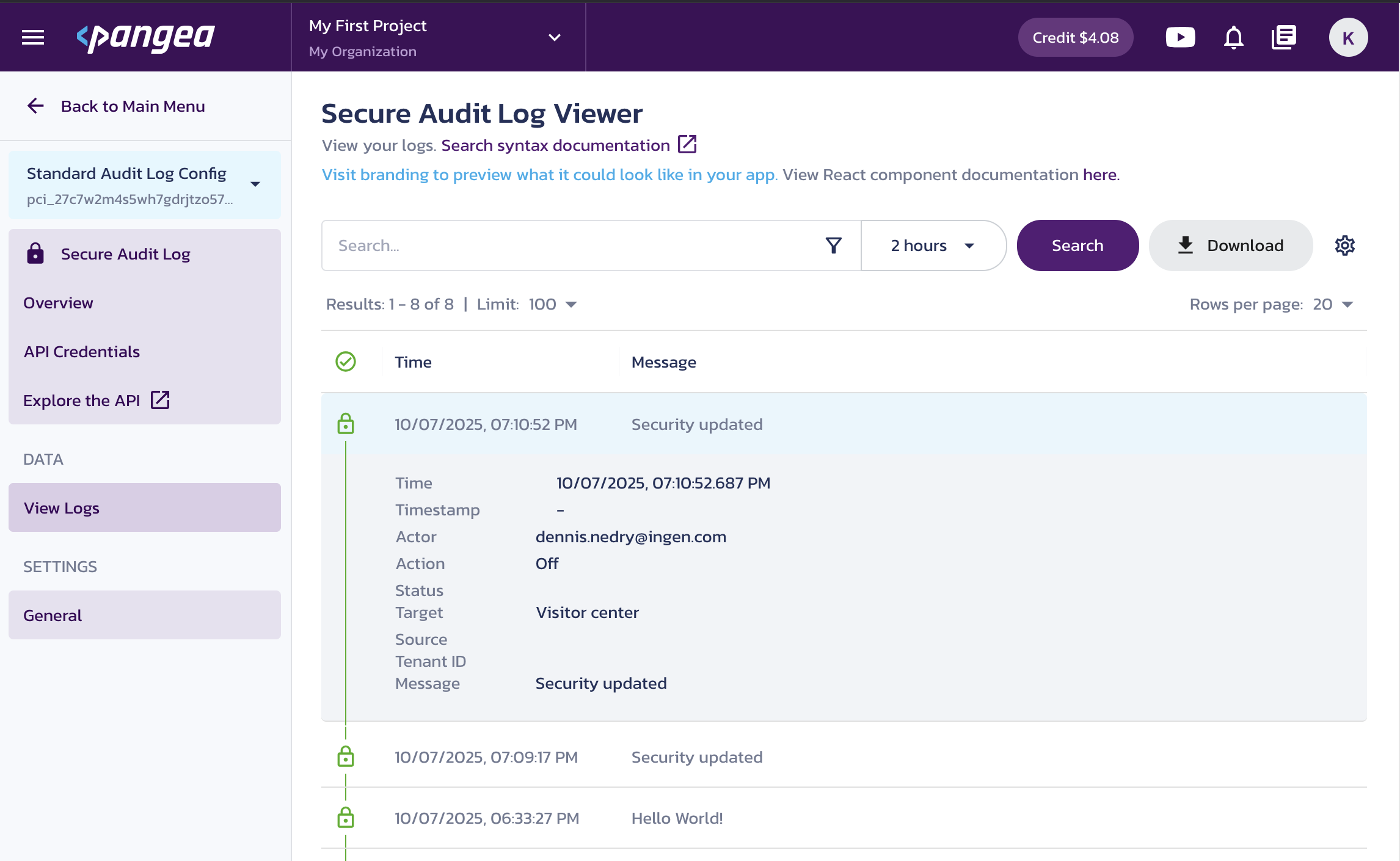Open the 2 hours time range dropdown

point(933,245)
